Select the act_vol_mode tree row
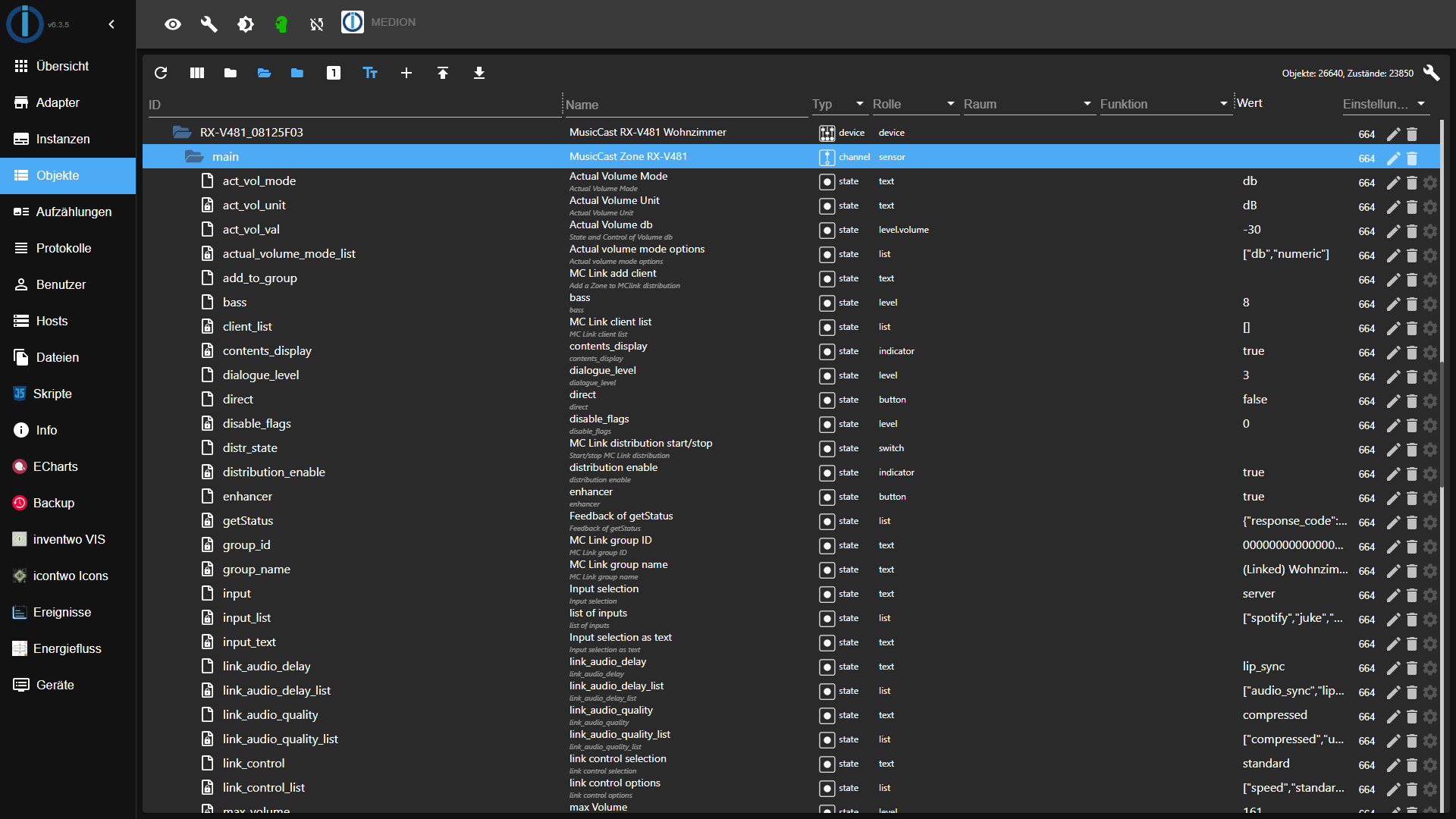 pyautogui.click(x=791, y=180)
